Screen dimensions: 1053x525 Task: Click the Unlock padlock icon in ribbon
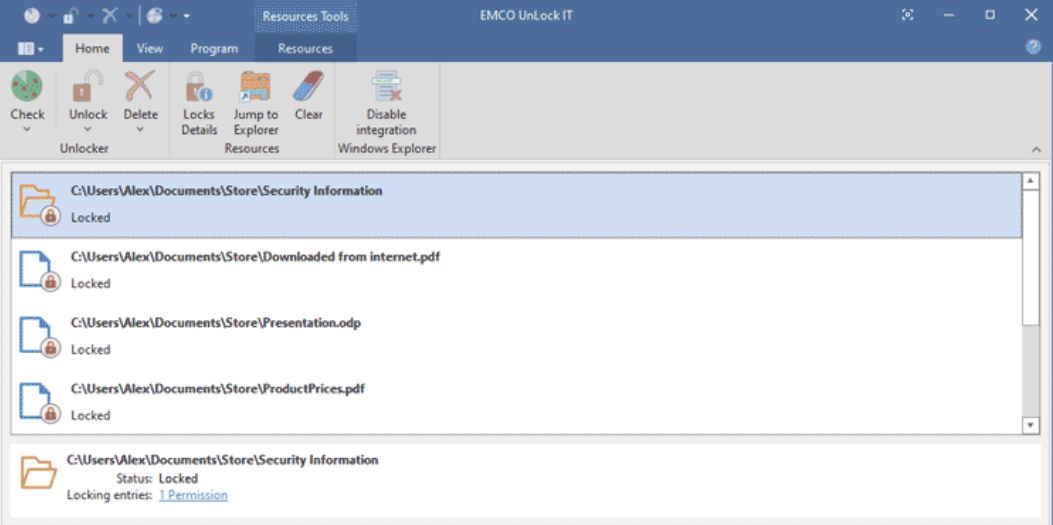[88, 87]
